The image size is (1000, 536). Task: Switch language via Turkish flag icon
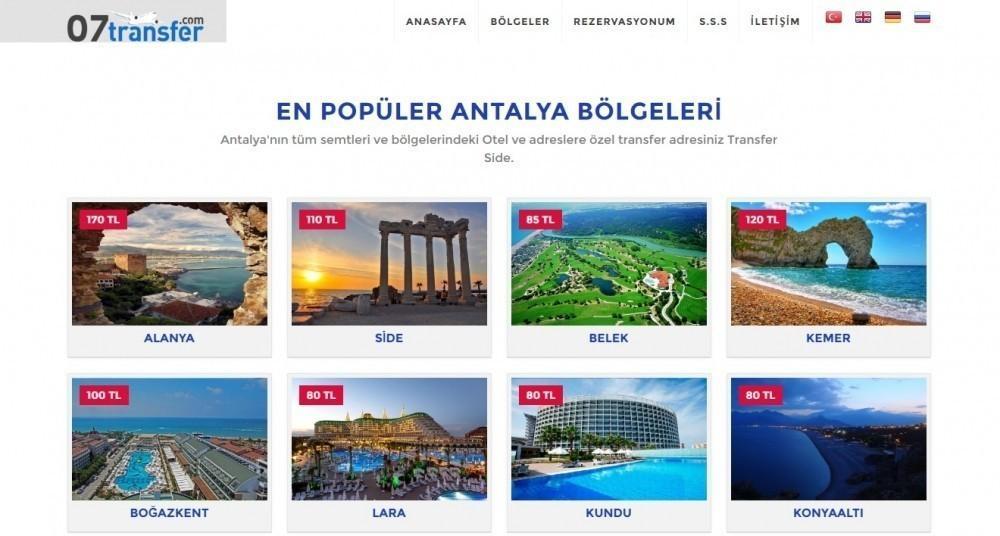[834, 17]
